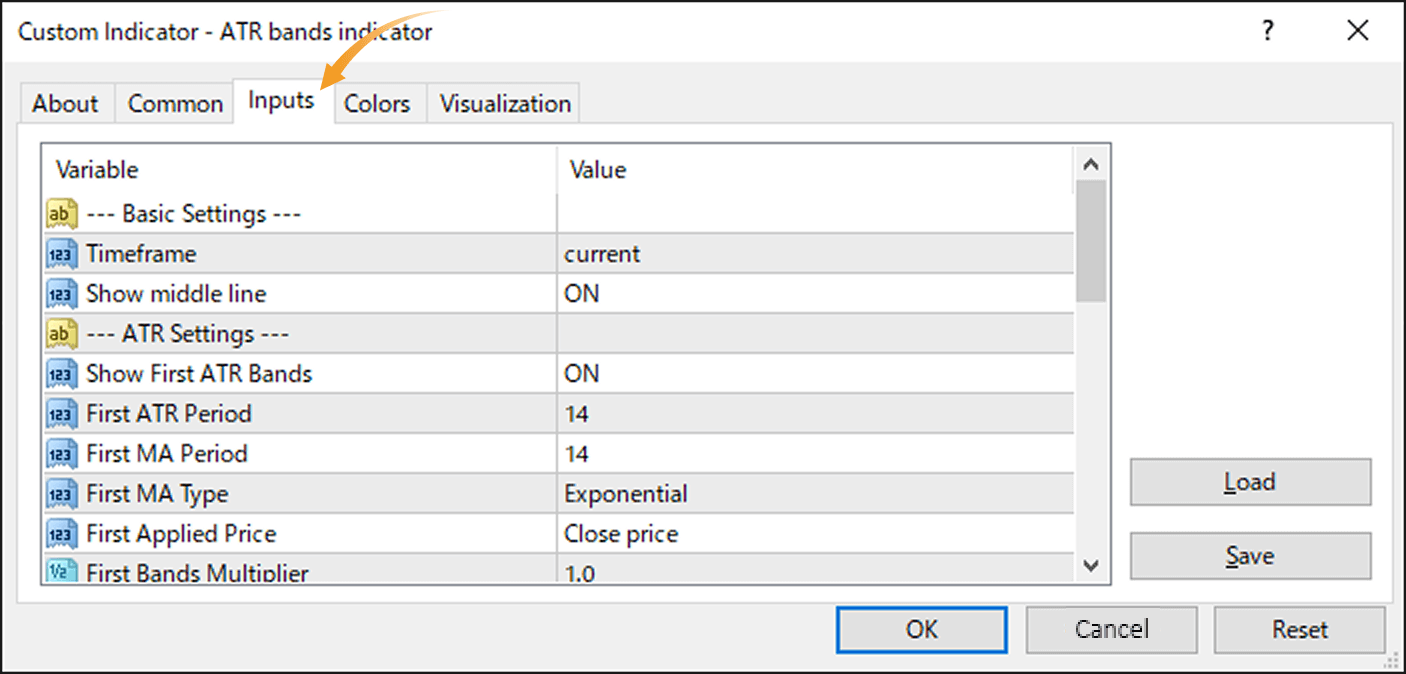1406x674 pixels.
Task: Click the ab icon beside Basic Settings
Action: pyautogui.click(x=61, y=213)
